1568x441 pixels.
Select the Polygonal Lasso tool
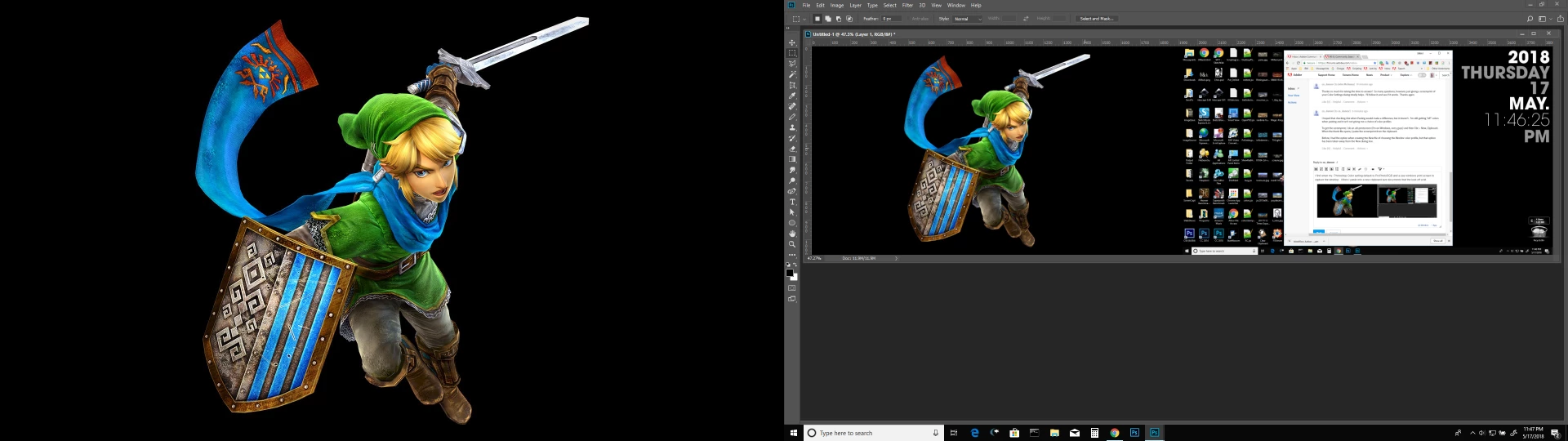click(x=792, y=64)
